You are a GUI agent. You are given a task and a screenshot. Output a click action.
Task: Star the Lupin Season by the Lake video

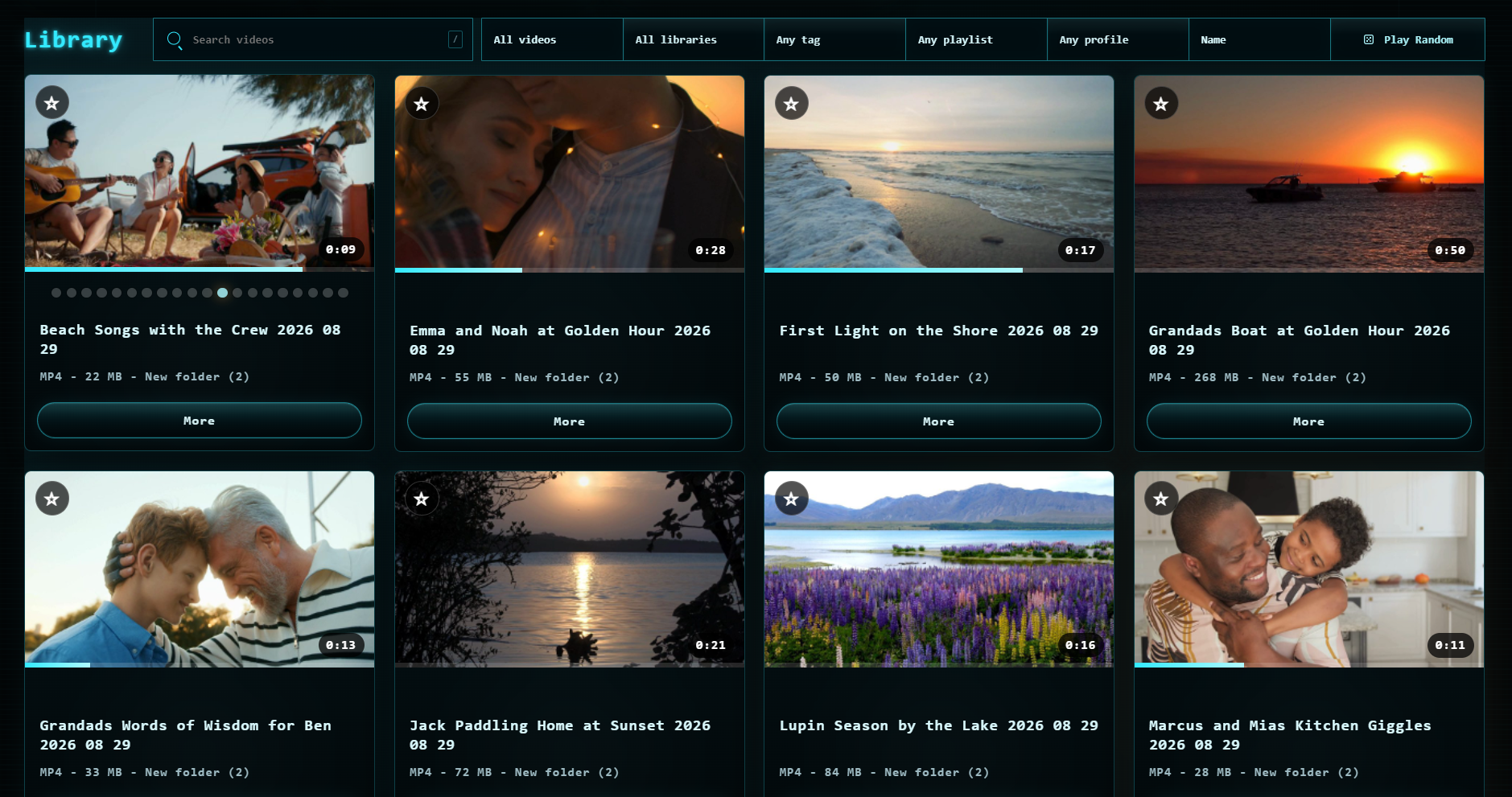pos(792,499)
